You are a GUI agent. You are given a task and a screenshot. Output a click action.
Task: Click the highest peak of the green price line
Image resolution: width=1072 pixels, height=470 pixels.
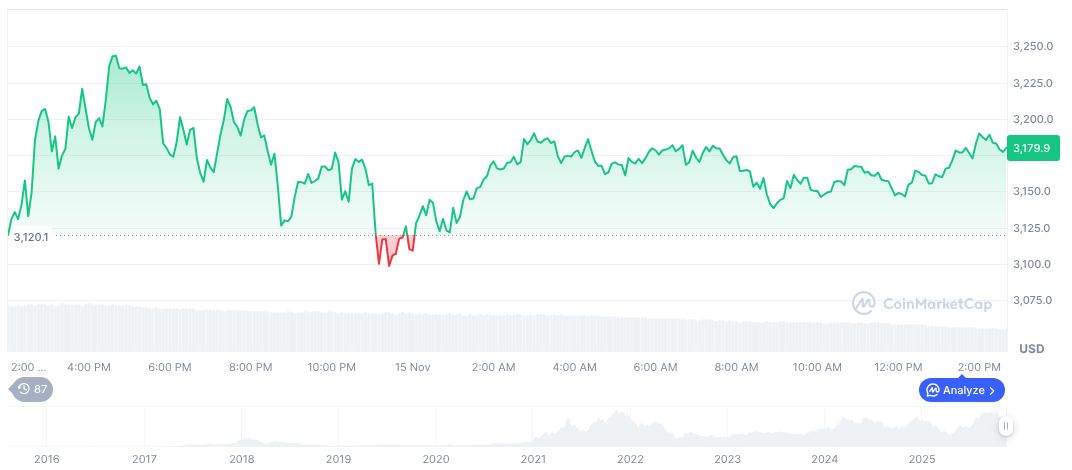[114, 57]
